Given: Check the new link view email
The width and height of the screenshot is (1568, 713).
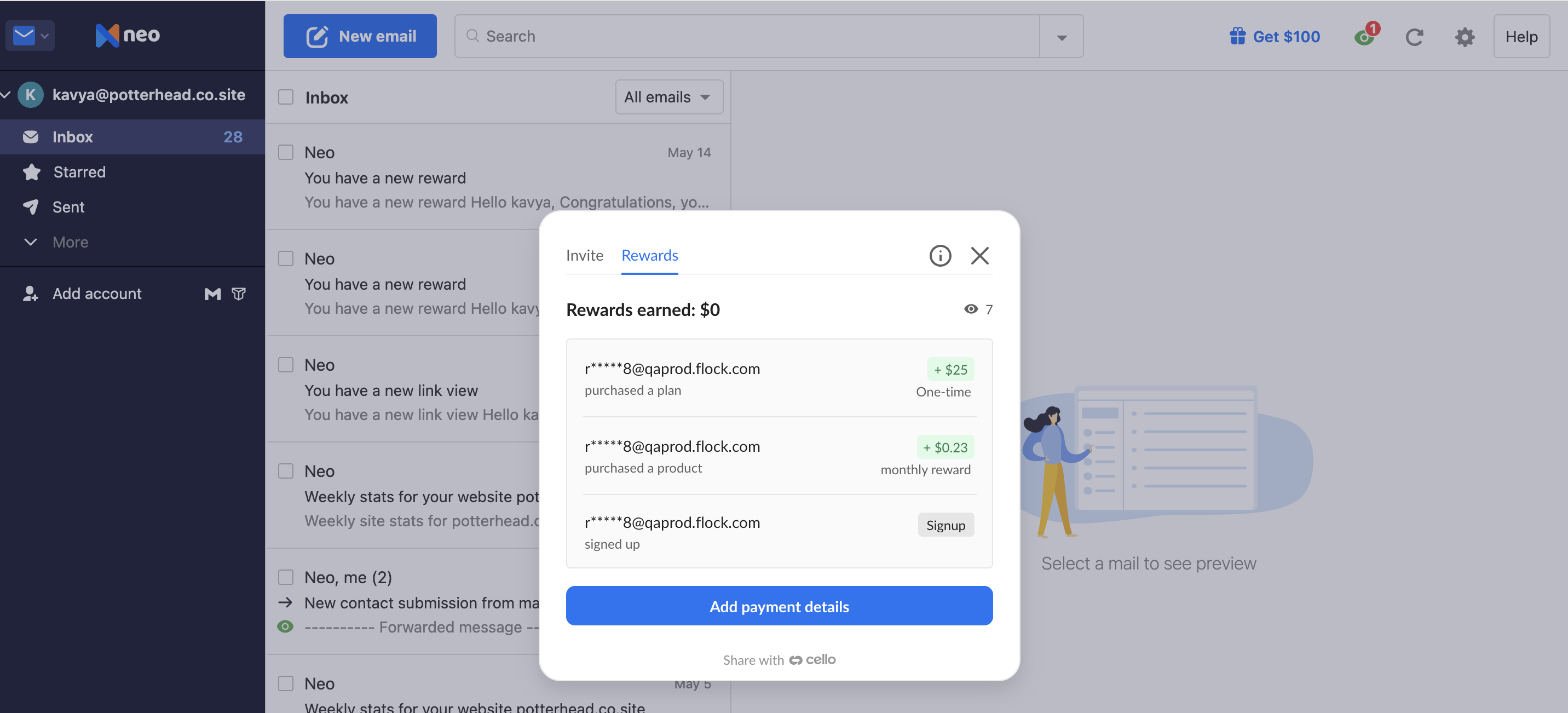Looking at the screenshot, I should (285, 365).
